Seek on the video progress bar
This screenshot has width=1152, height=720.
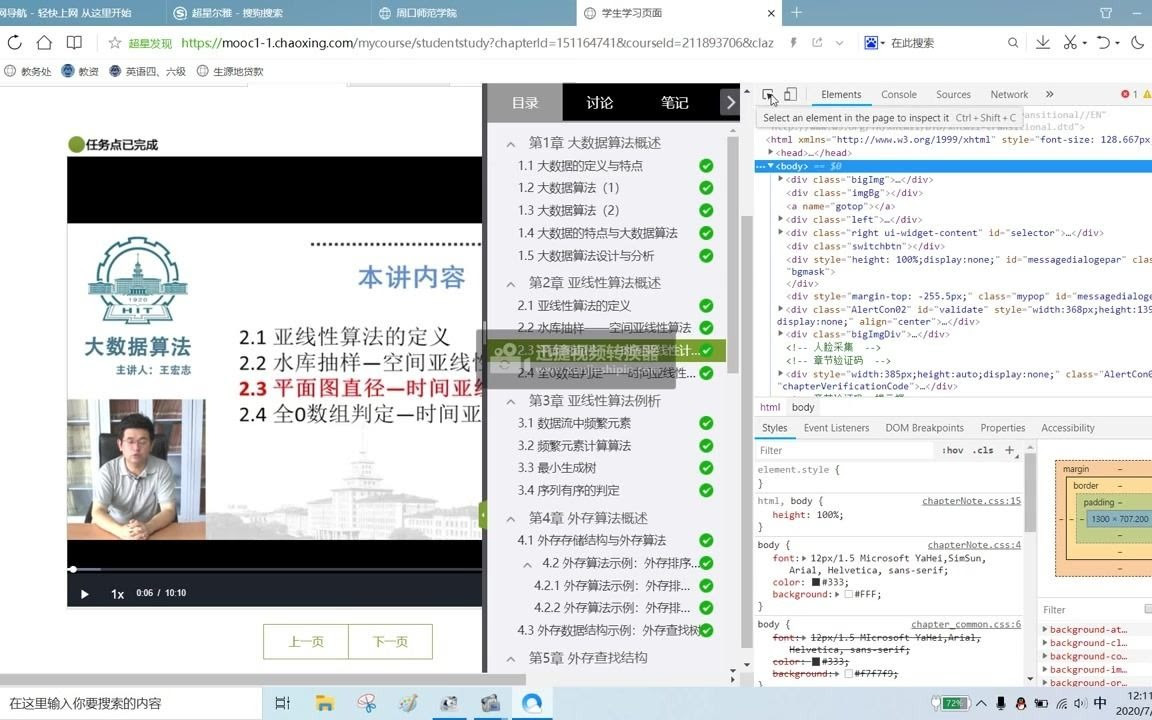point(276,569)
